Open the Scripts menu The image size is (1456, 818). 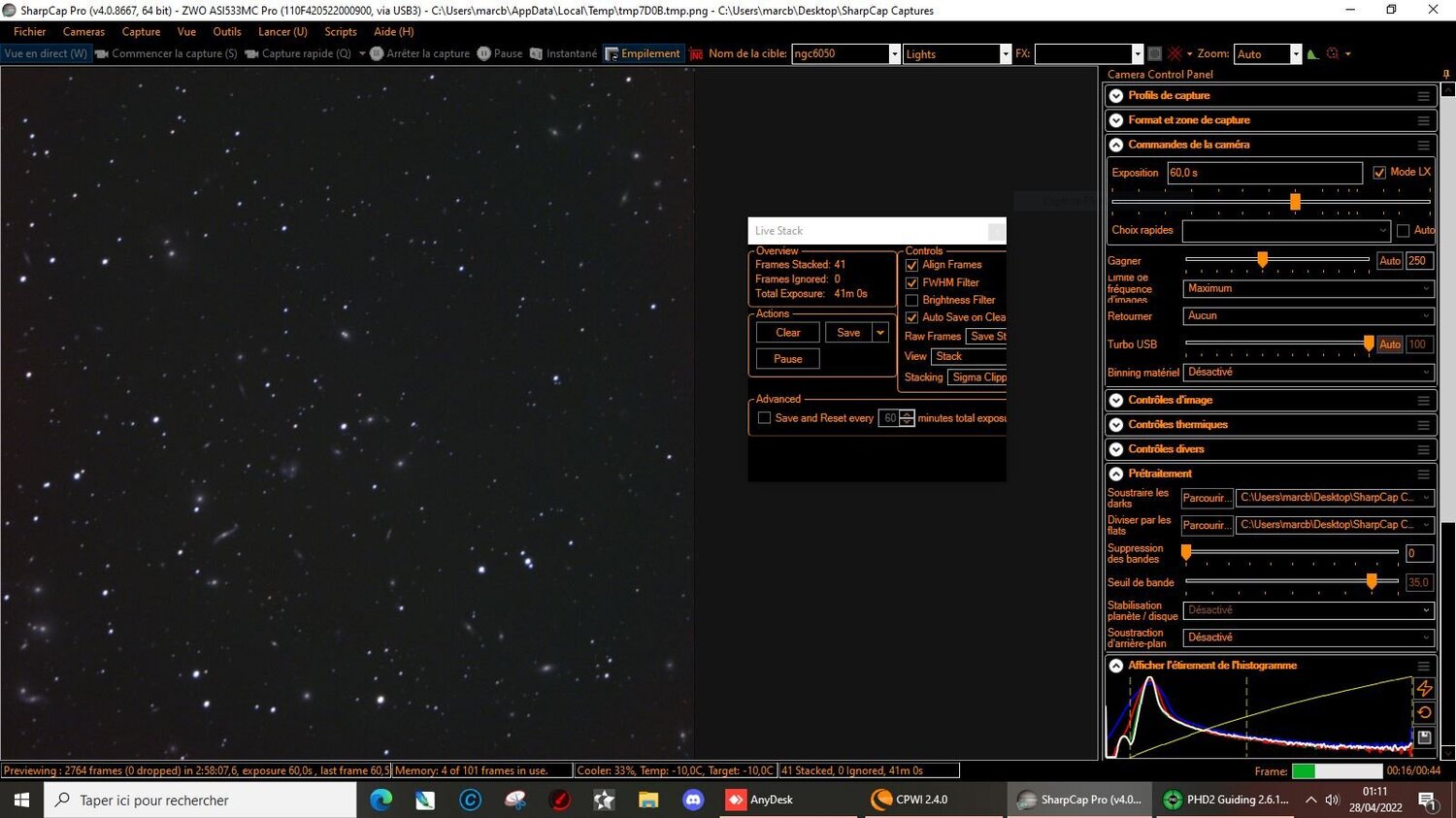click(340, 31)
